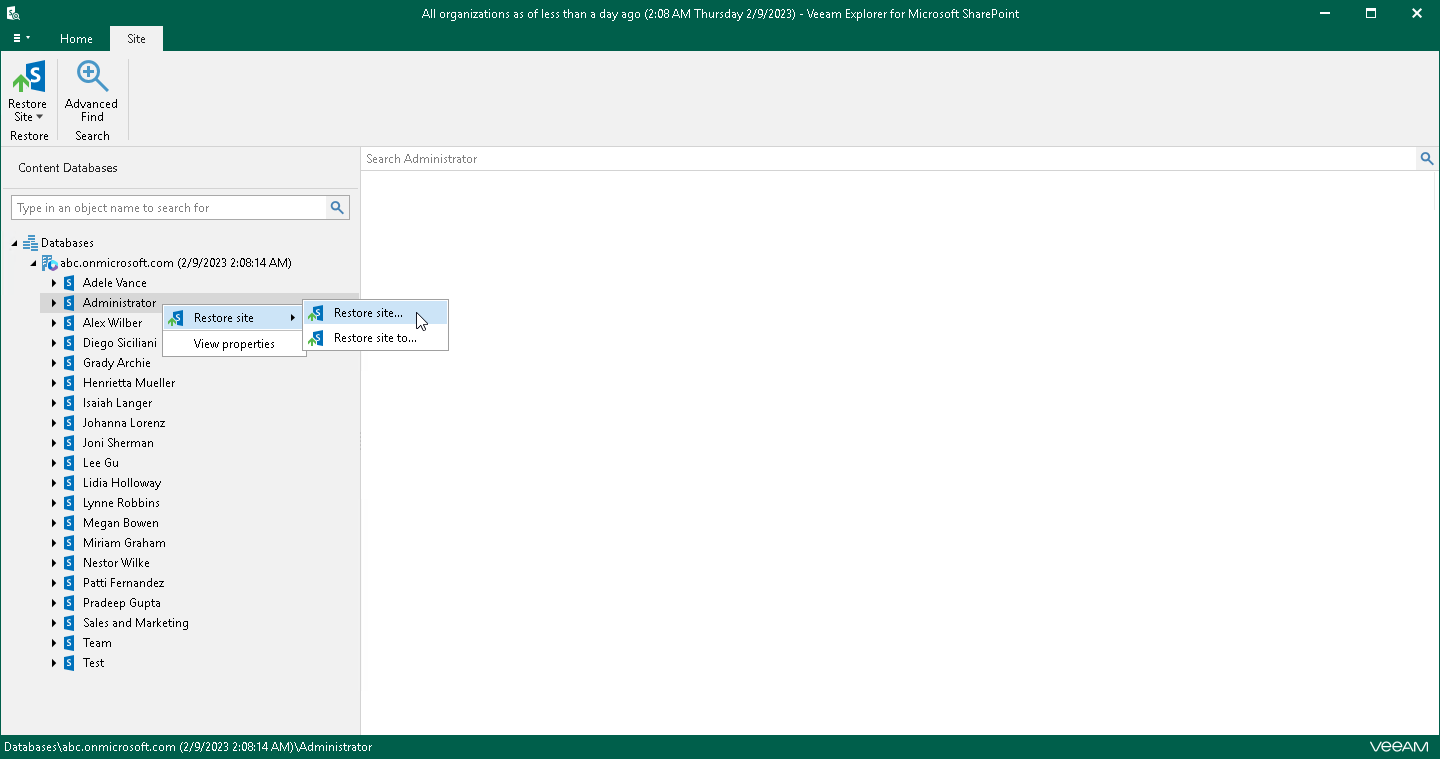This screenshot has width=1440, height=759.
Task: Open the hamburger menu next to Home
Action: pos(20,38)
